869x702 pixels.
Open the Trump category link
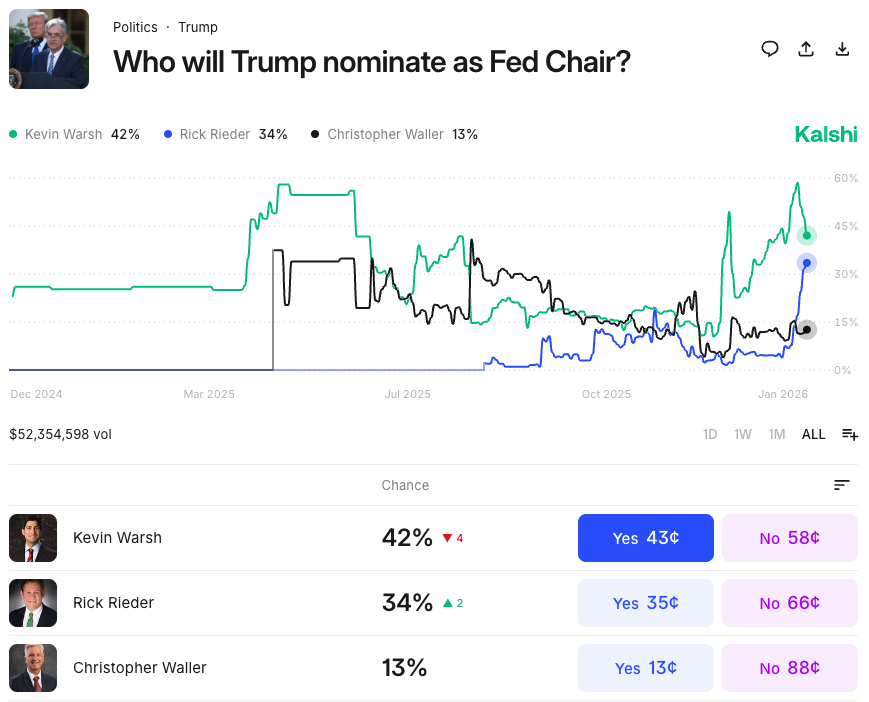(x=197, y=27)
